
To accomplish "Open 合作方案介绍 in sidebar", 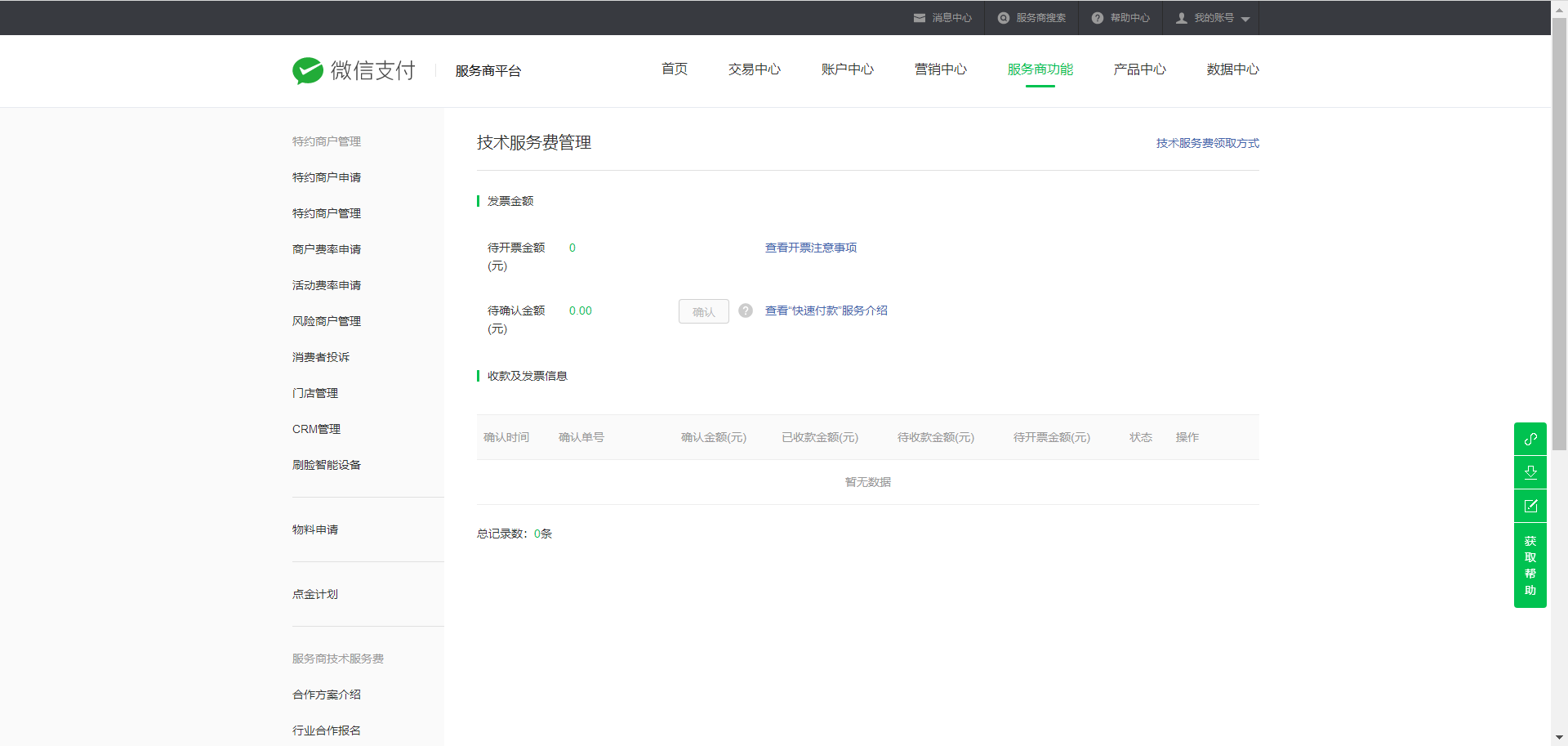I will (x=327, y=695).
